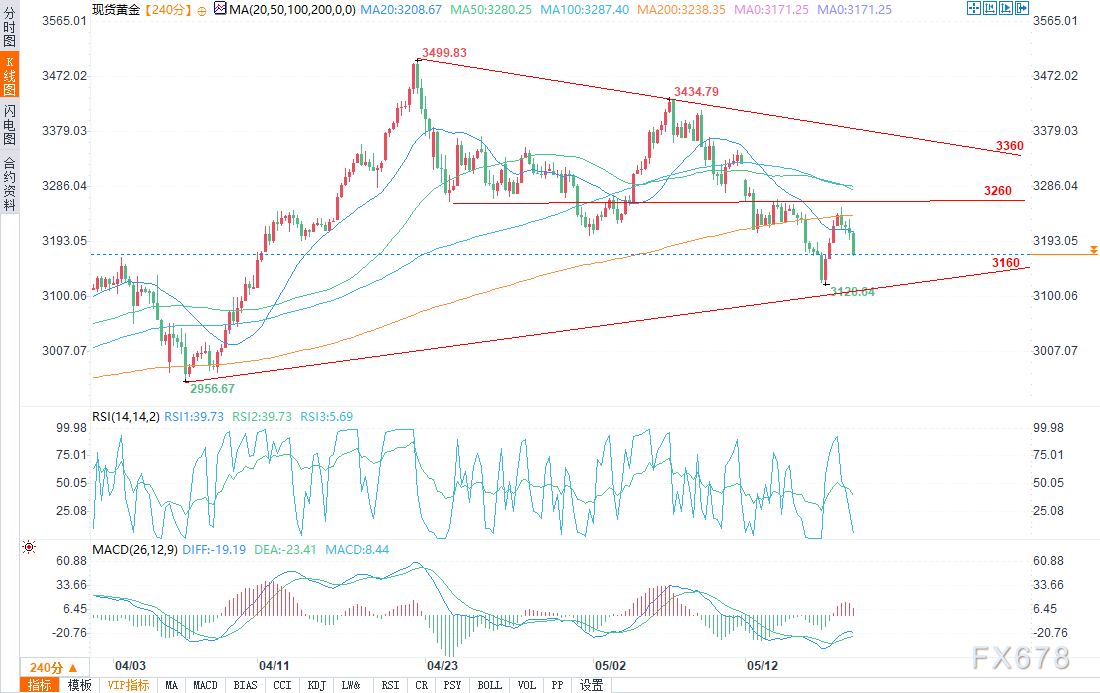
Task: Click the move/pan arrows icon top-right
Action: [975, 9]
